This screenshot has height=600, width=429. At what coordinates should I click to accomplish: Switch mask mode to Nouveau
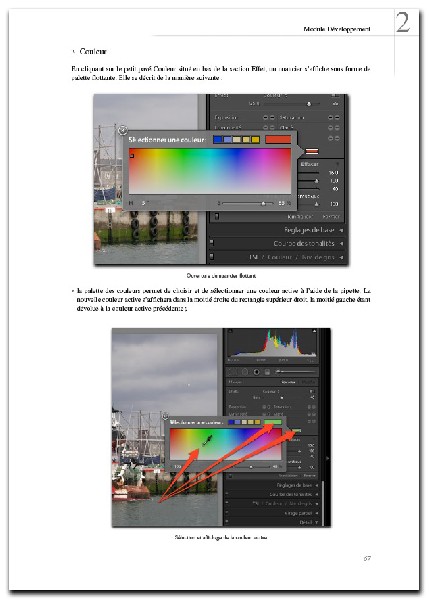[288, 382]
